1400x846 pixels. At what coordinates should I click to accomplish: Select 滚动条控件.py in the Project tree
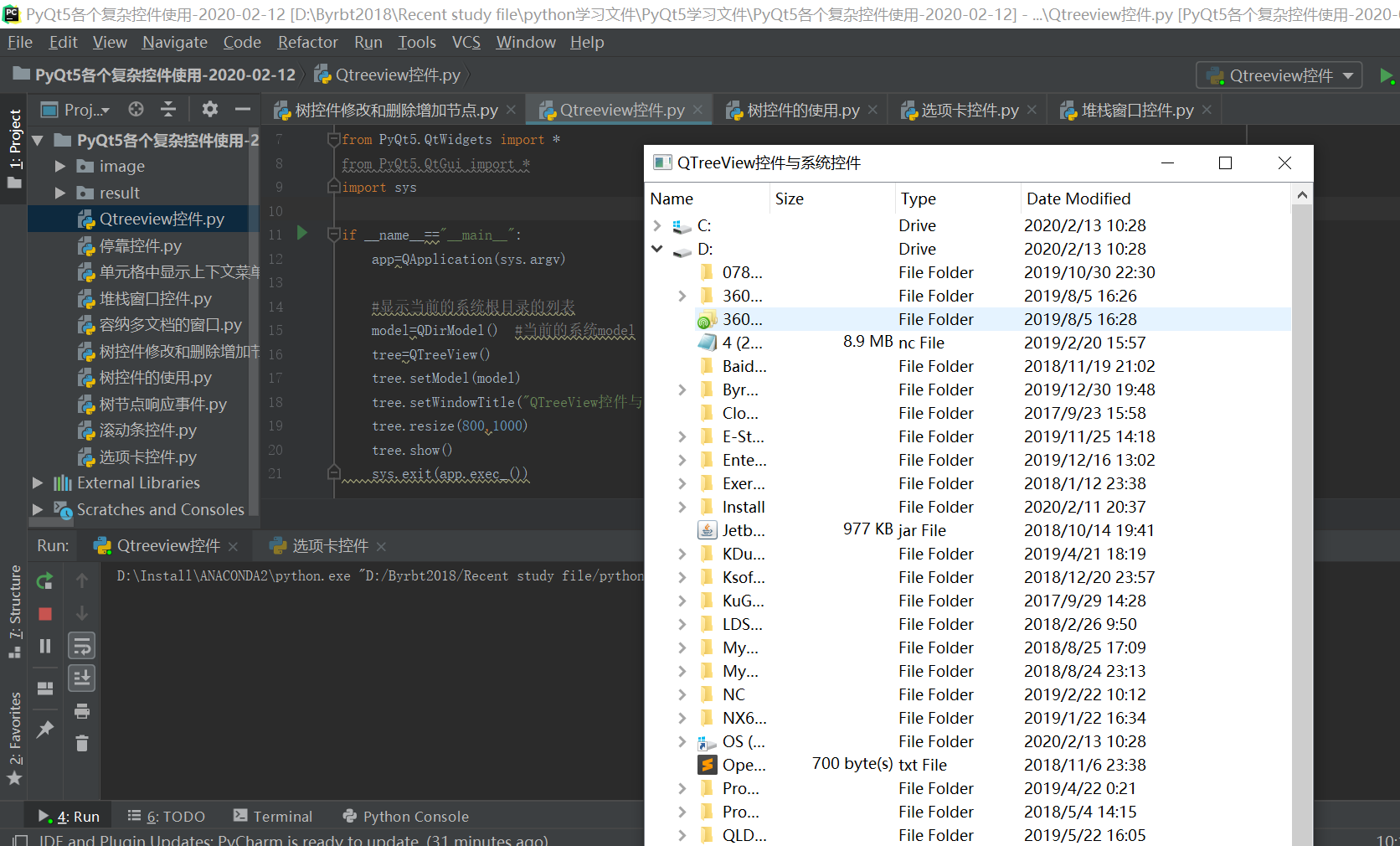(x=147, y=431)
